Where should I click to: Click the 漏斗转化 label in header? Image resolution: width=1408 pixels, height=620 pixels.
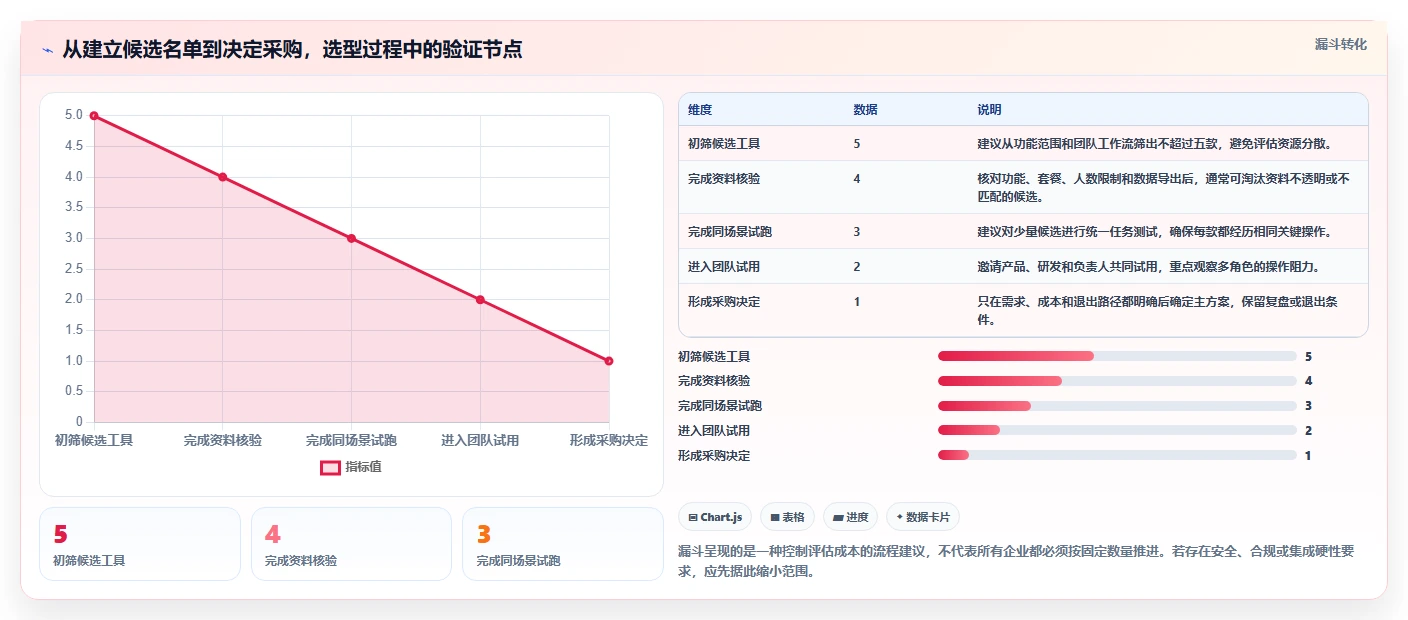tap(1340, 44)
